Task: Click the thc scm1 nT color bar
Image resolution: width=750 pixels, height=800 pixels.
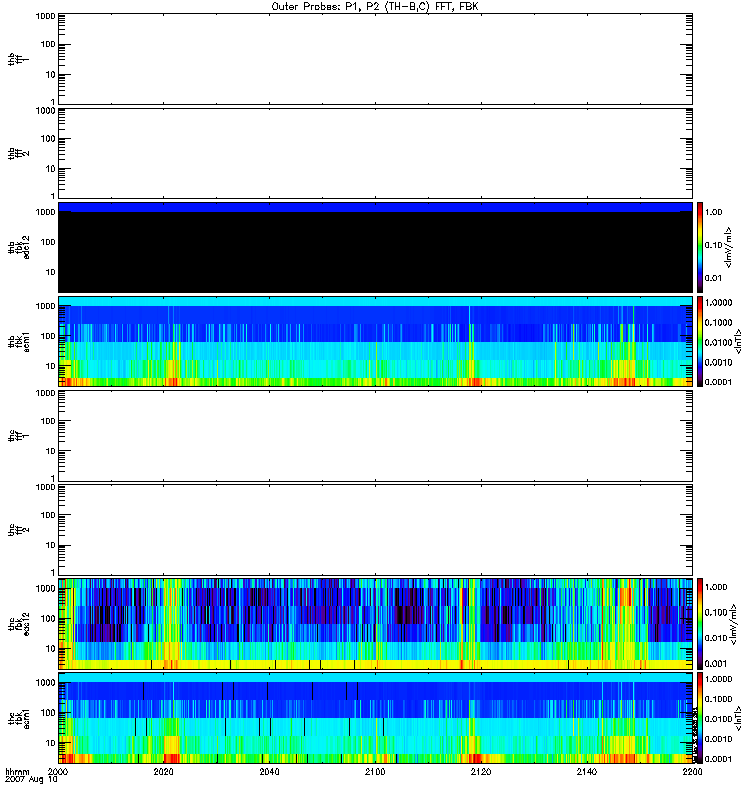Action: [701, 718]
